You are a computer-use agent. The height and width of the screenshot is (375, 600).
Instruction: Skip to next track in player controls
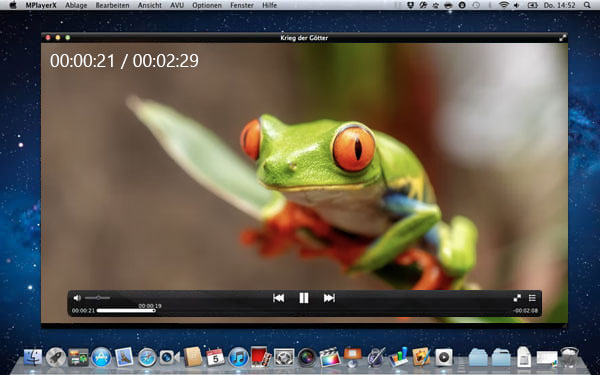click(x=329, y=298)
